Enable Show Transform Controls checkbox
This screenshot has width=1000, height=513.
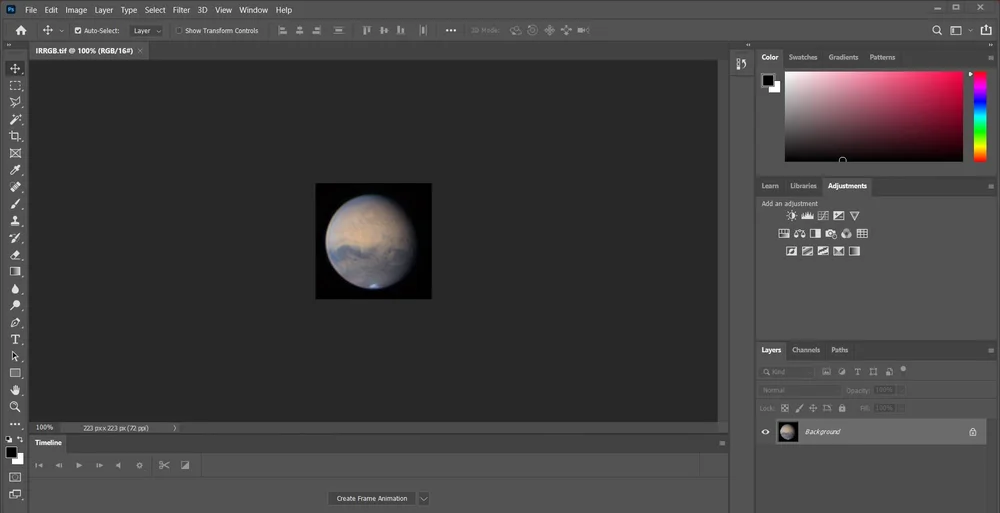click(179, 31)
